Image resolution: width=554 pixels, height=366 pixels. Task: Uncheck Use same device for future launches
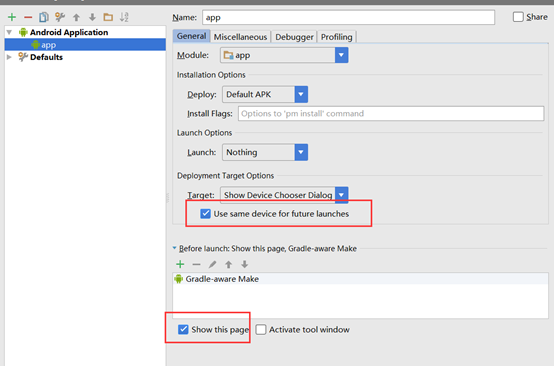tap(205, 214)
